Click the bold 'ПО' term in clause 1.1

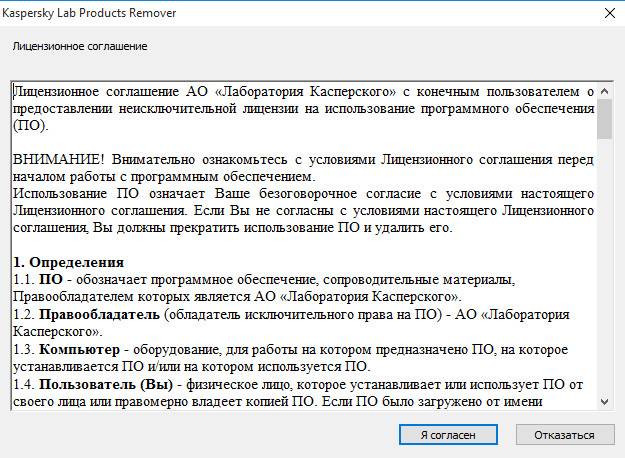[x=51, y=279]
